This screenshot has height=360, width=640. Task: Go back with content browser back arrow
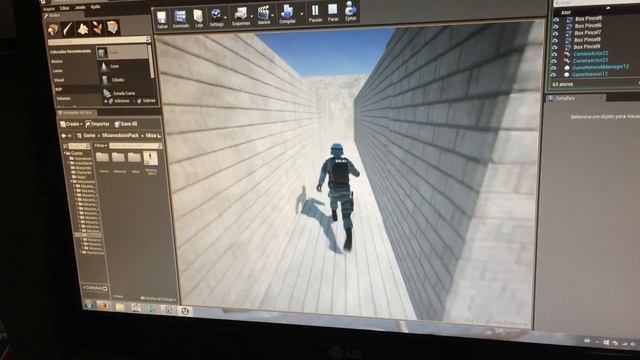click(63, 136)
